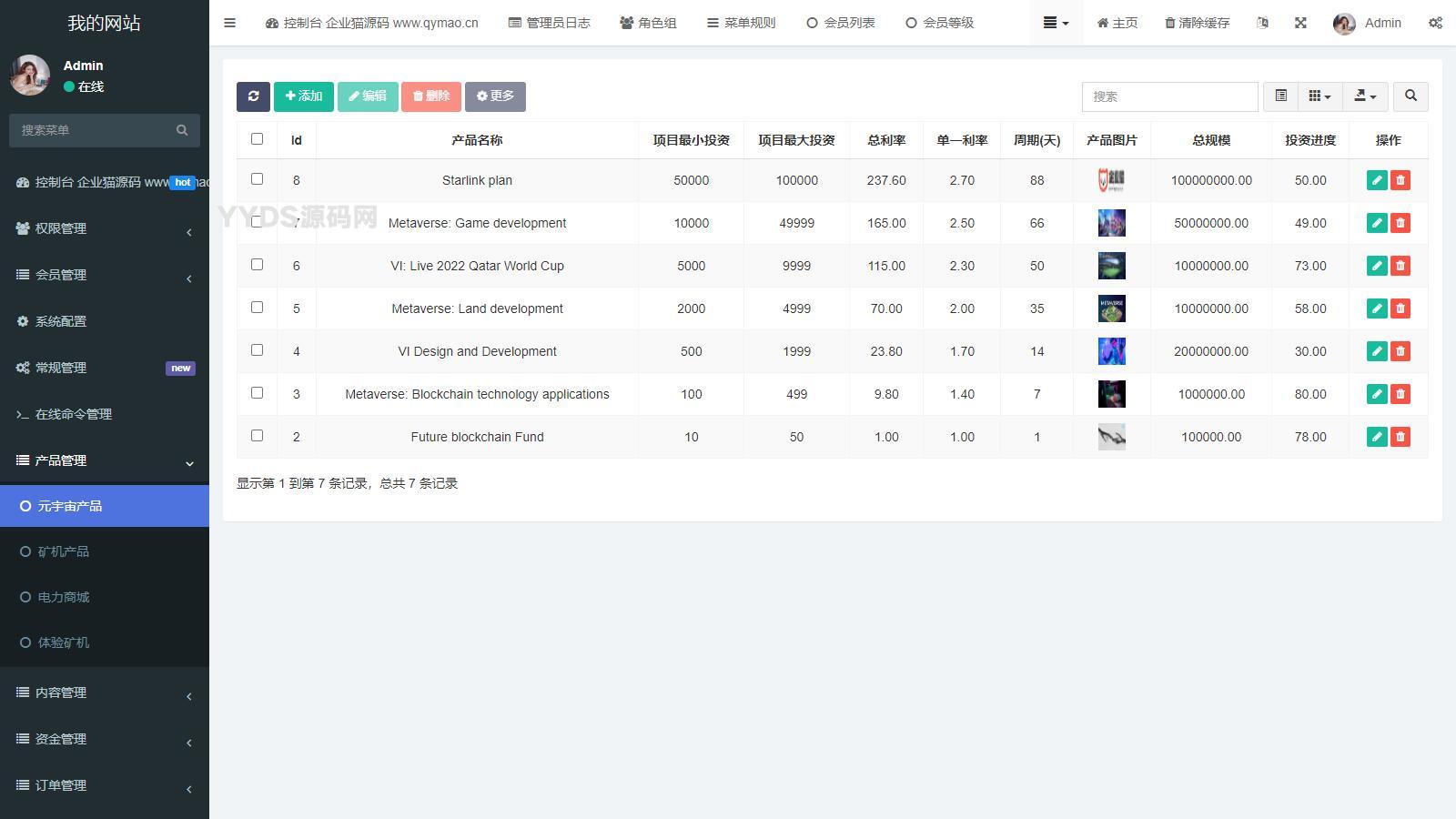1456x819 pixels.
Task: Open the export dropdown above the table
Action: tap(1365, 96)
